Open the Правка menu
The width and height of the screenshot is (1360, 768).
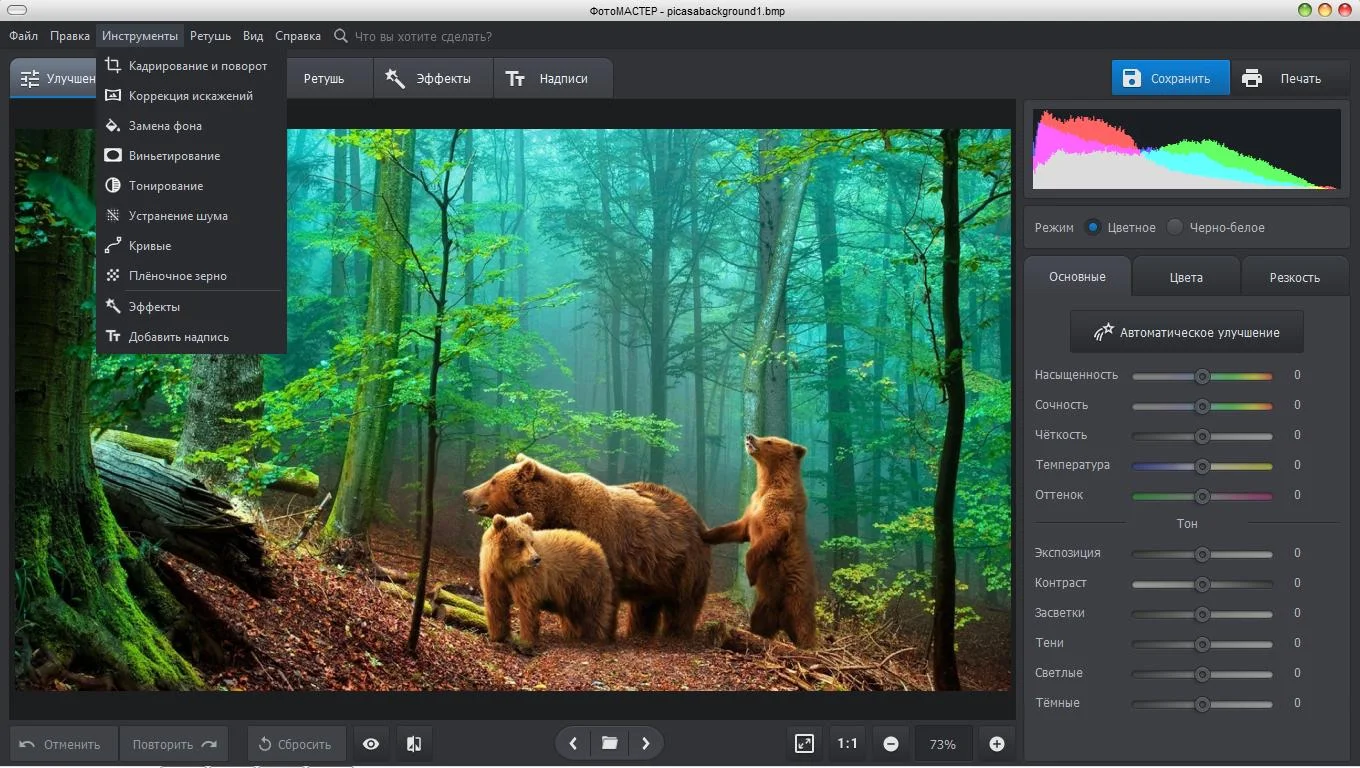[x=70, y=36]
